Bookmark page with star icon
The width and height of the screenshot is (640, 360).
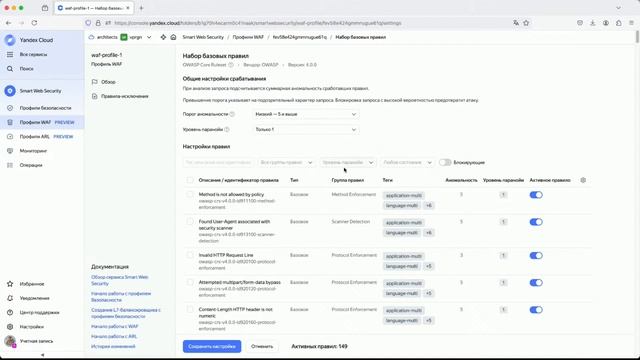(x=526, y=23)
